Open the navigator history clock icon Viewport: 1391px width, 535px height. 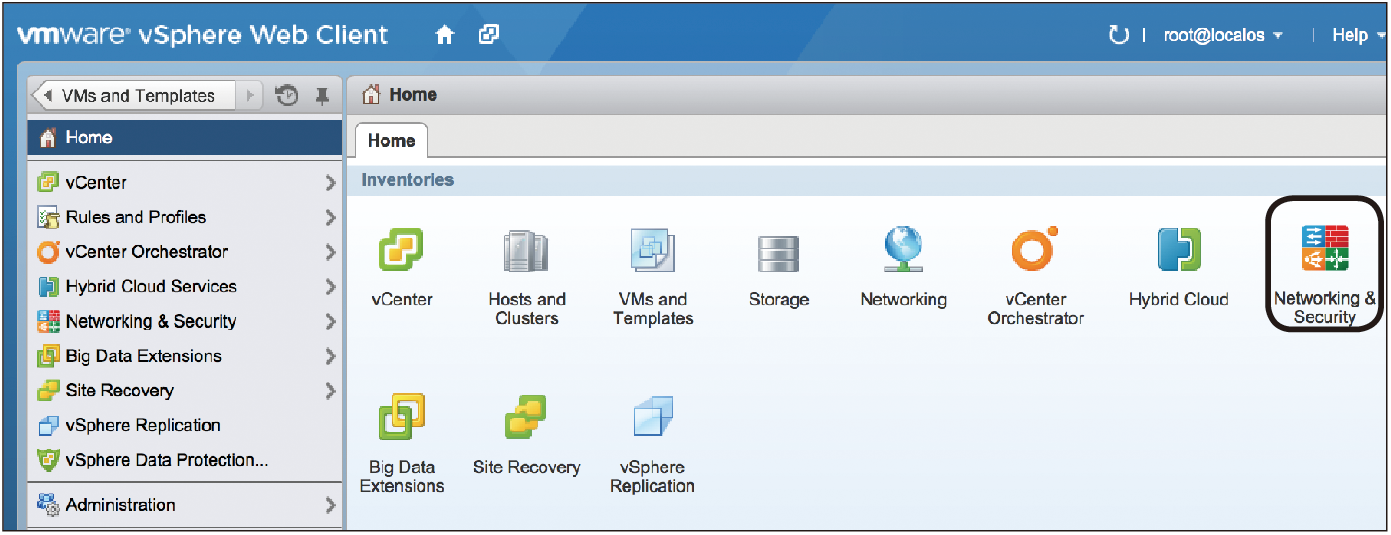tap(287, 95)
